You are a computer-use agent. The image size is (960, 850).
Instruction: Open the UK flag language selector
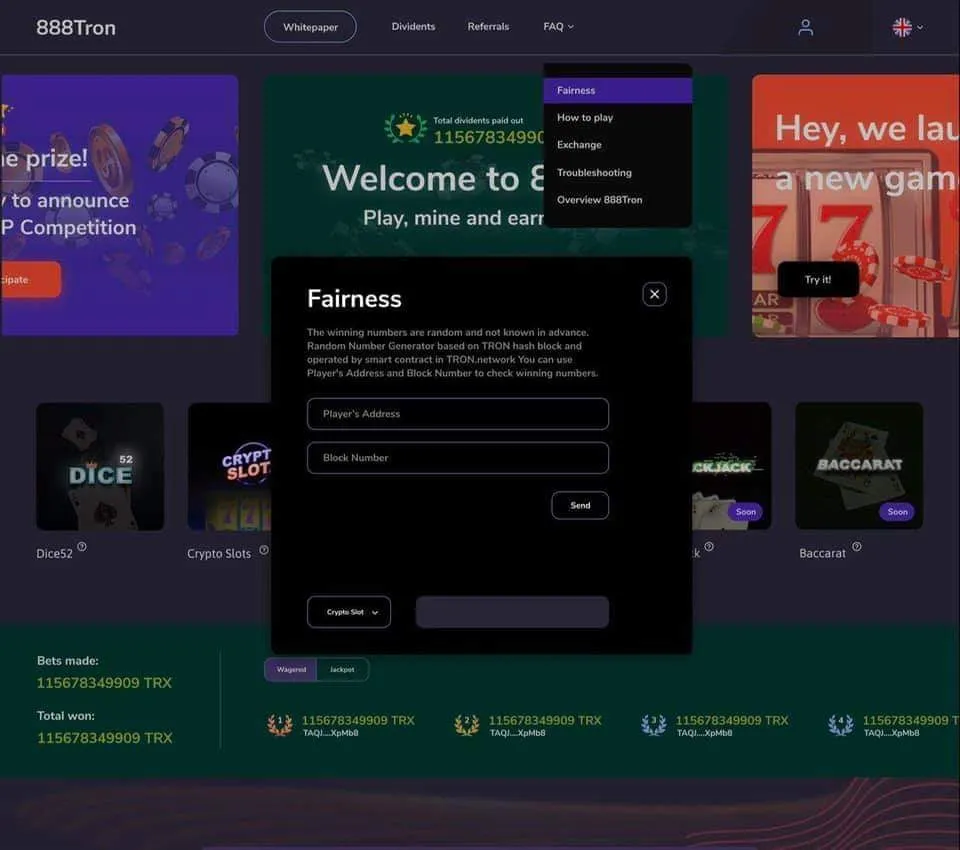coord(907,27)
